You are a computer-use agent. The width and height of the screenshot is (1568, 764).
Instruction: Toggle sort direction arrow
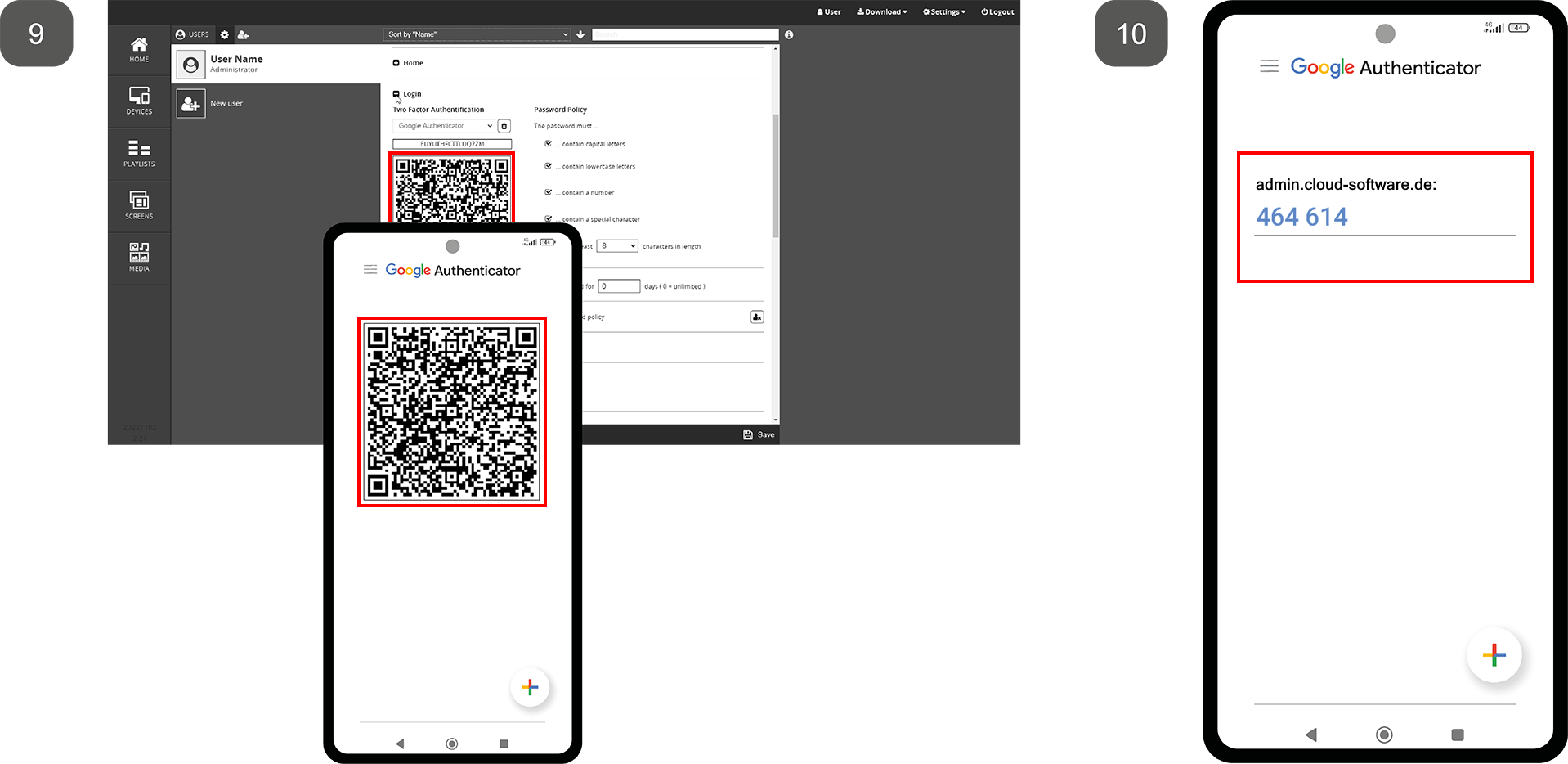[x=580, y=34]
